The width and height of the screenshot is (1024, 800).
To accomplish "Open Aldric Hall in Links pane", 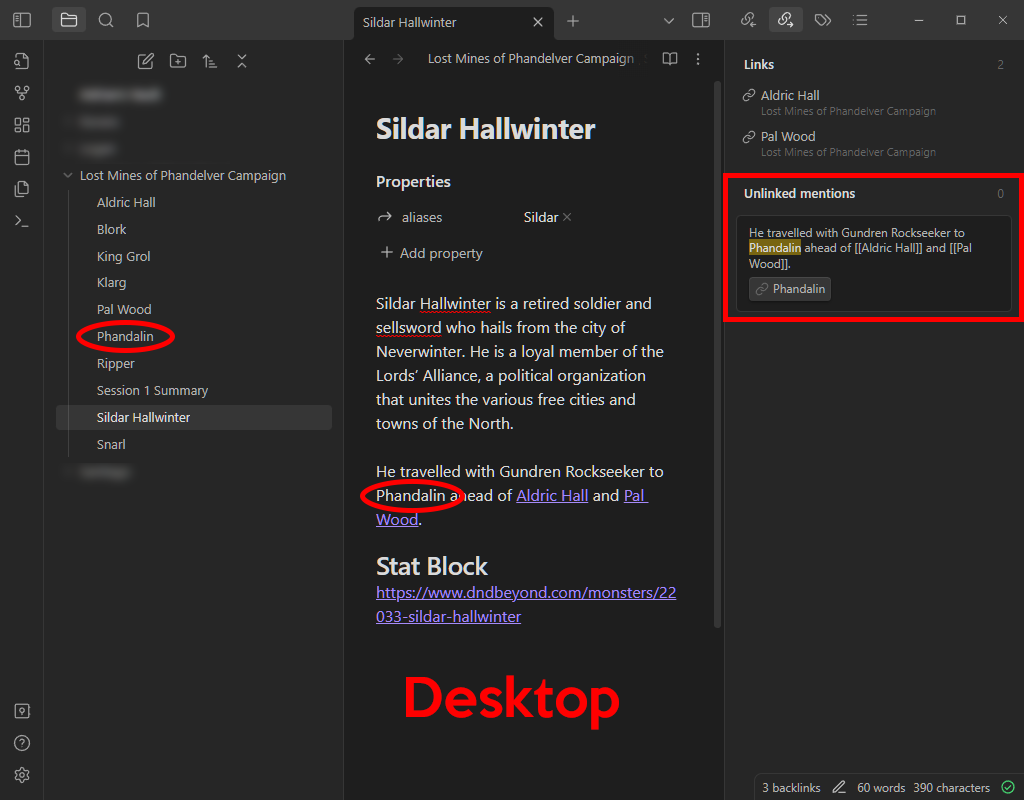I will (790, 95).
